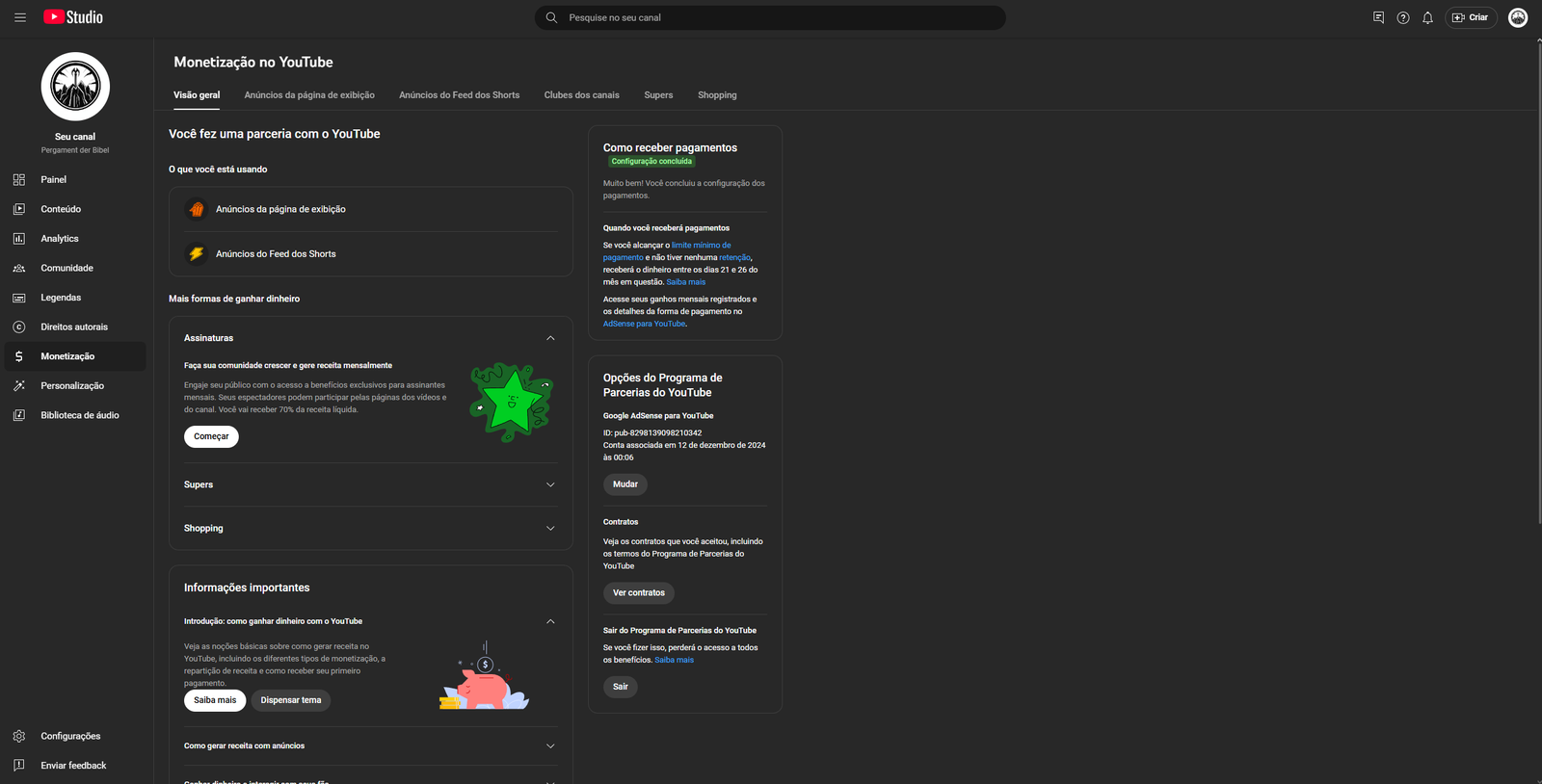
Task: Click Dispensar tema button
Action: (x=291, y=700)
